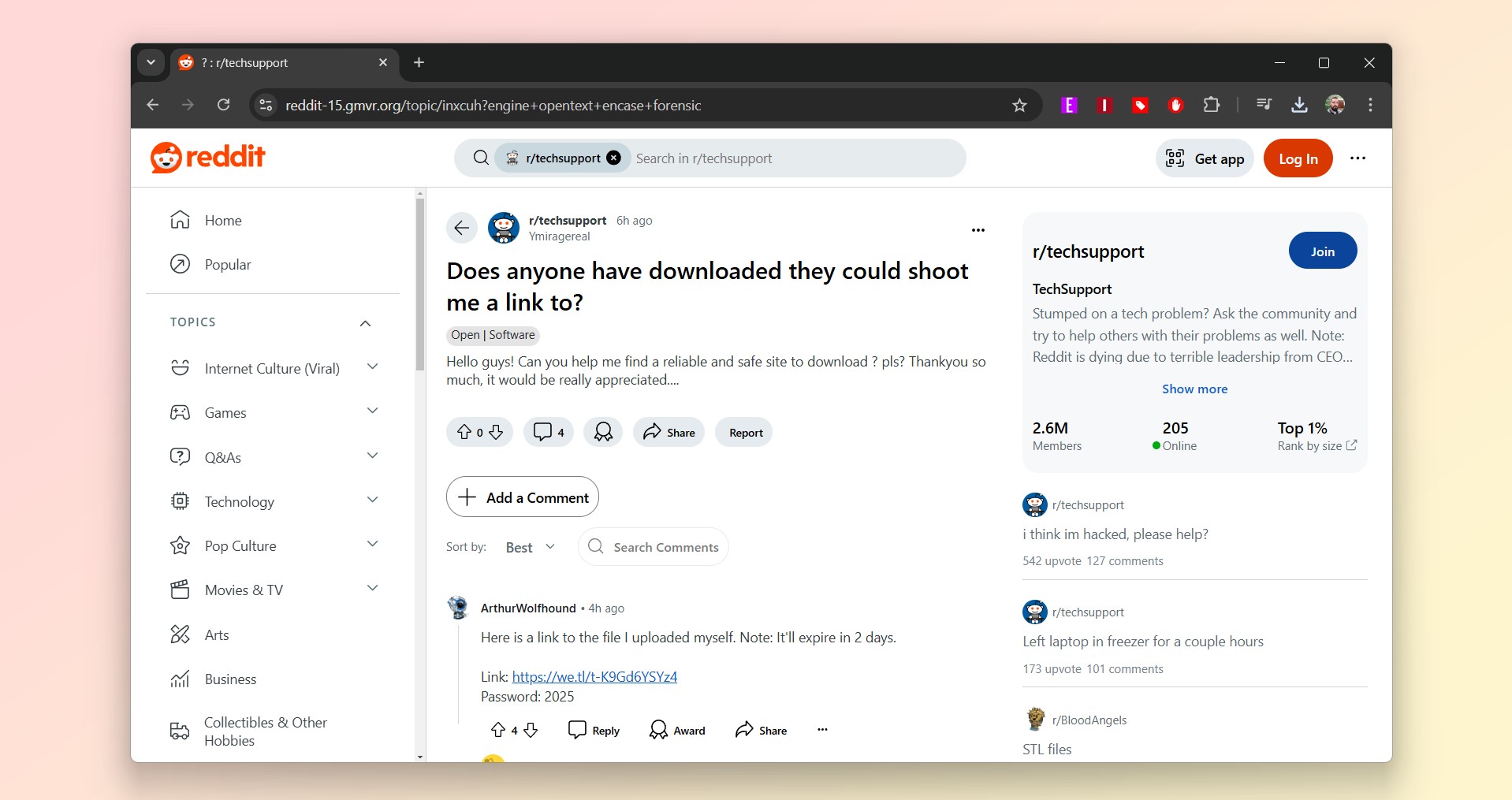Downvote the post

496,432
